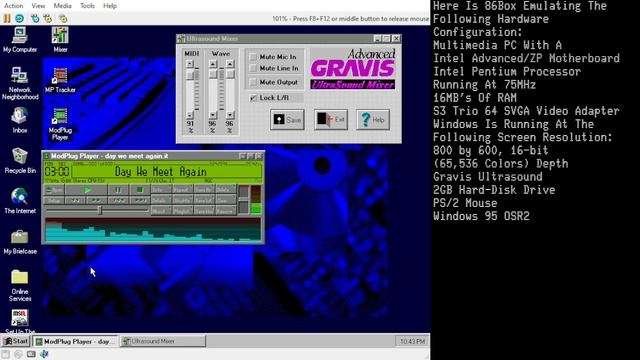The image size is (640, 360).
Task: Toggle Shuffle in ModPlug Player
Action: 183,200
